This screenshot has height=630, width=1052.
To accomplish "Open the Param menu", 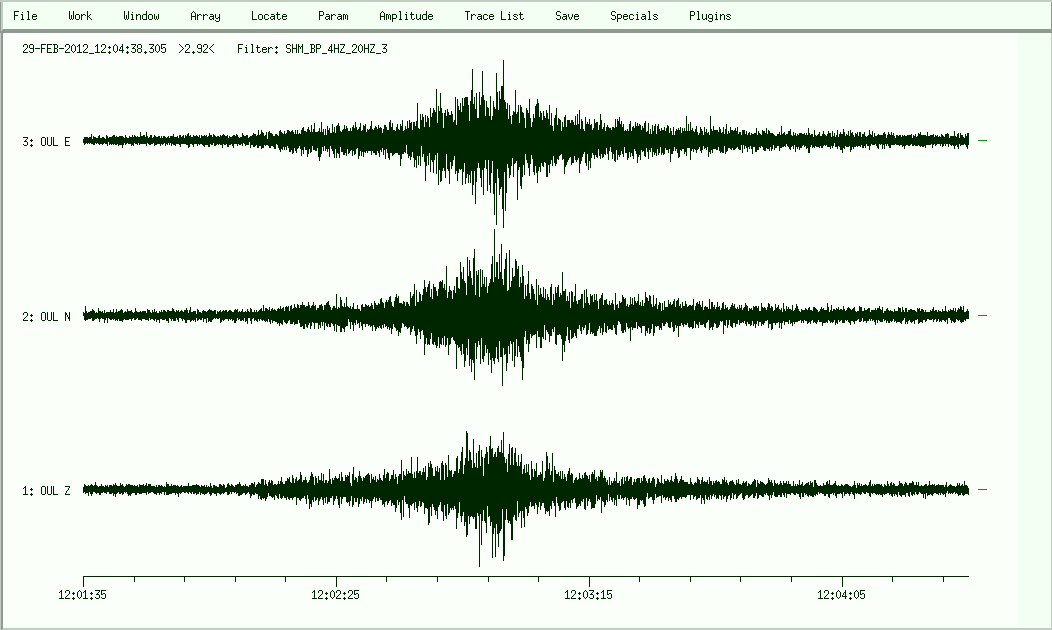I will 333,16.
